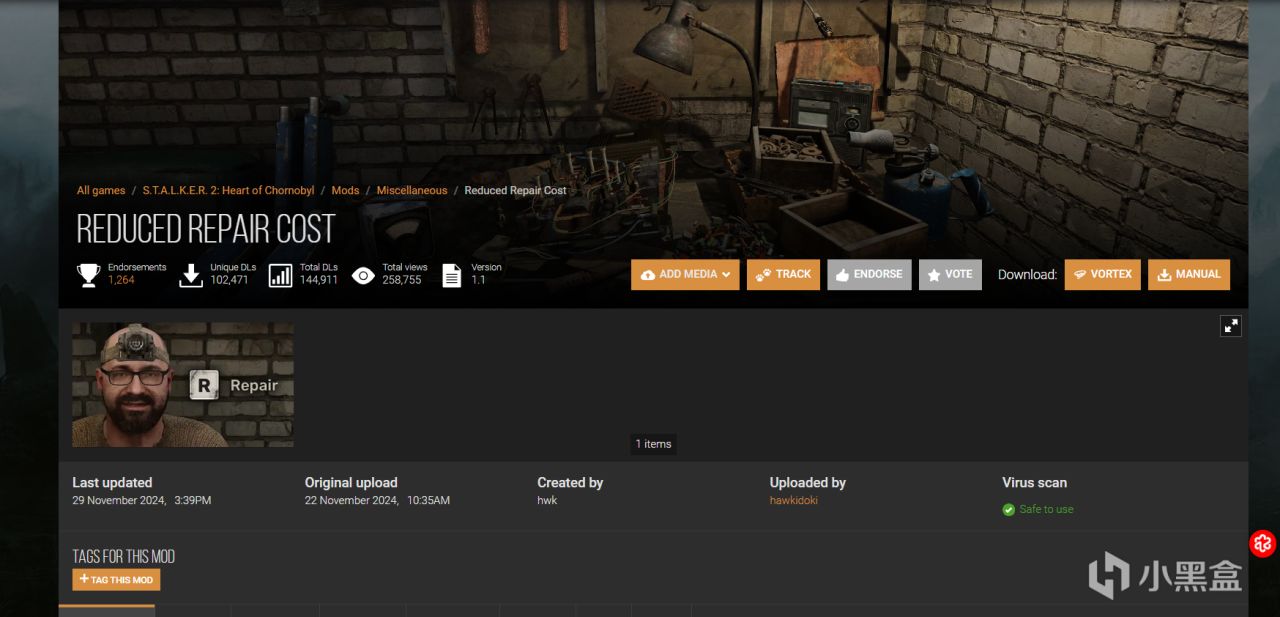Click the 144,911 total downloads value

pyautogui.click(x=319, y=280)
